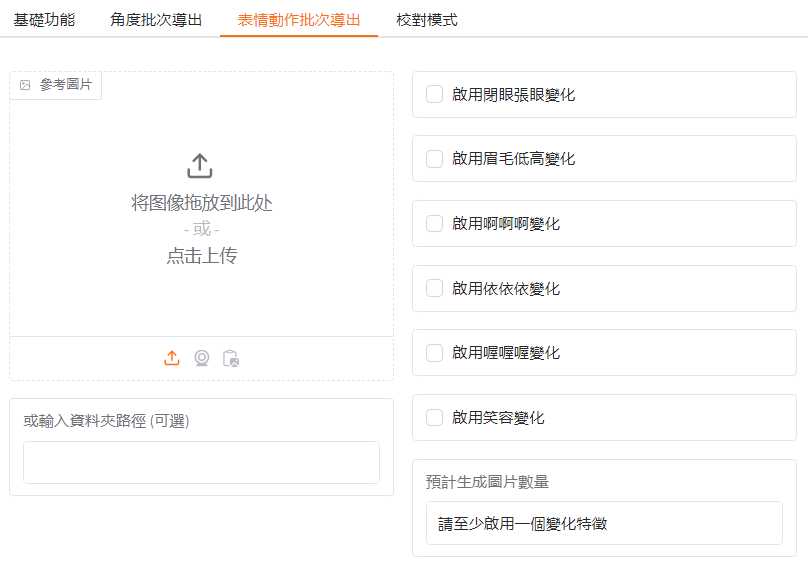
Task: Open the 角度批次導出 tab
Action: (156, 20)
